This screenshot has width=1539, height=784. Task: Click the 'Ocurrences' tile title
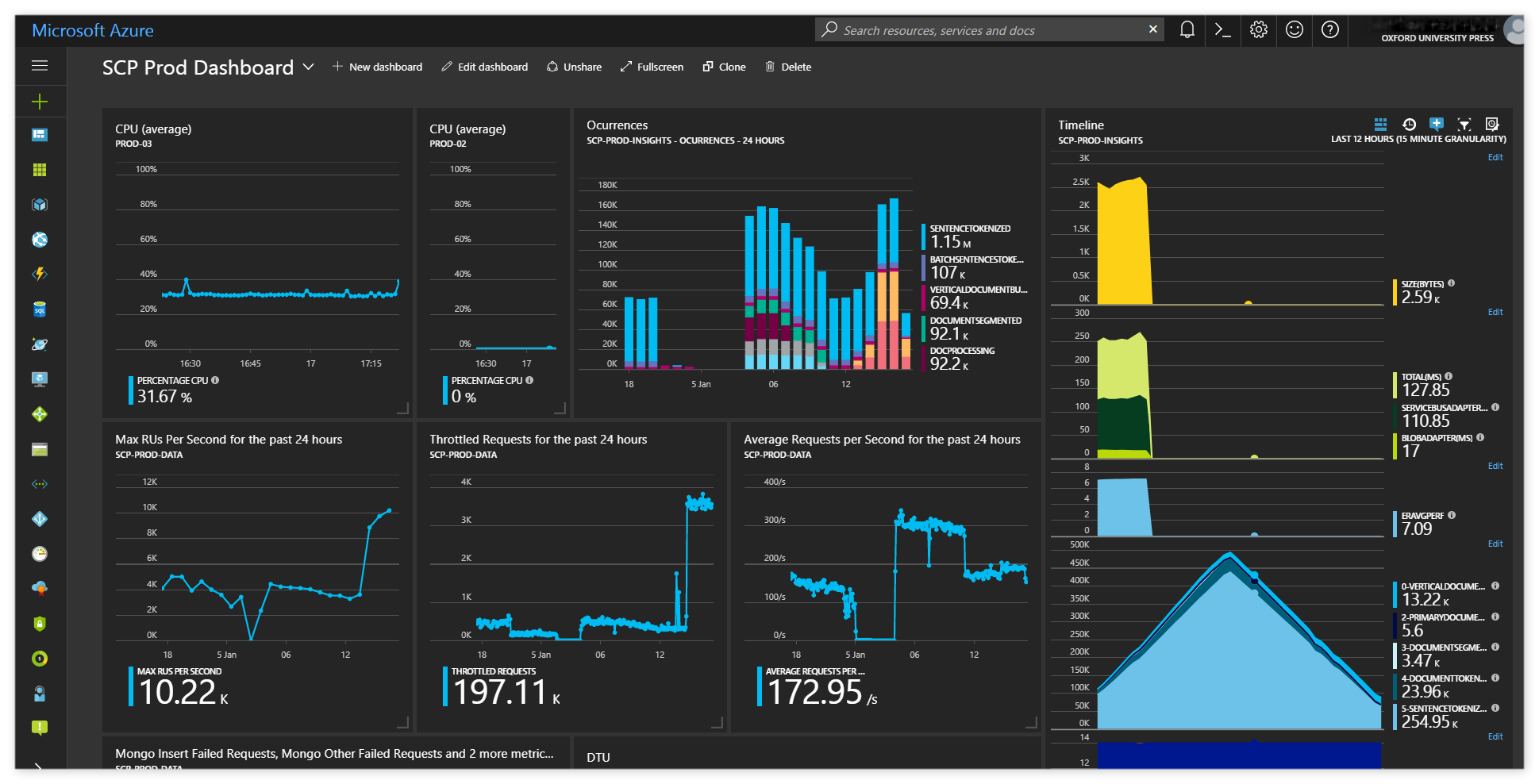point(617,125)
